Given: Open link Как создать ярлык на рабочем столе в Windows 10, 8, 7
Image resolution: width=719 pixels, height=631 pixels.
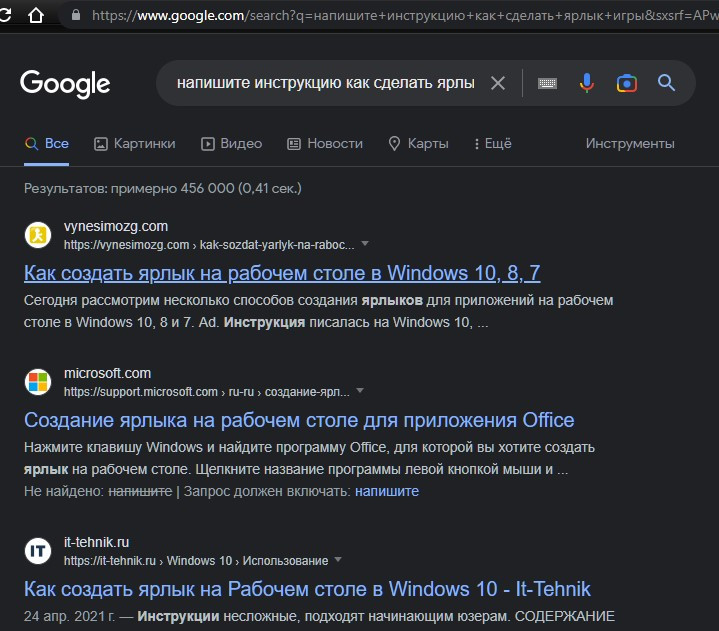Looking at the screenshot, I should (282, 273).
